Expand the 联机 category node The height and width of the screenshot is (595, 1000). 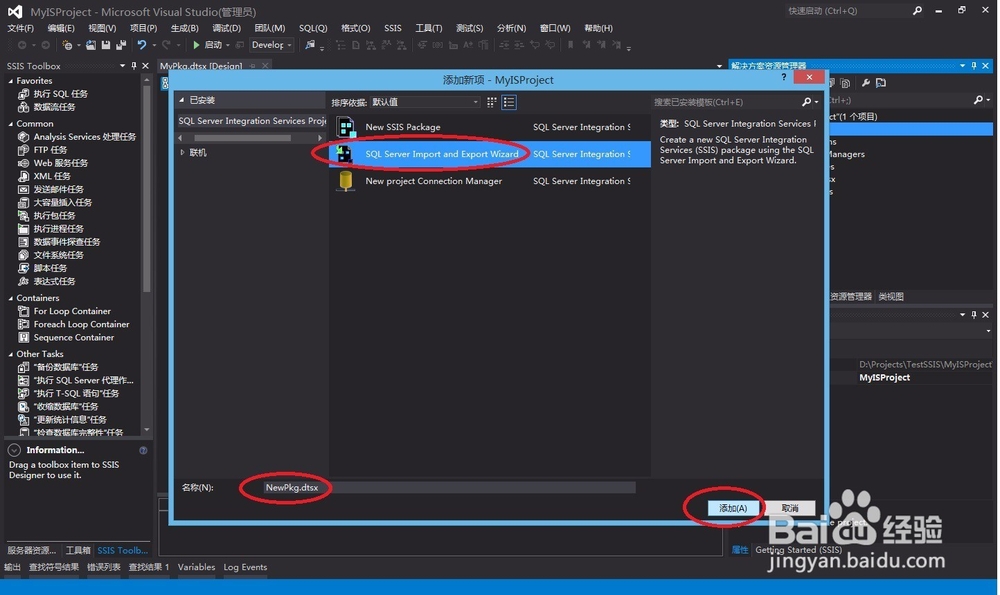[x=182, y=152]
